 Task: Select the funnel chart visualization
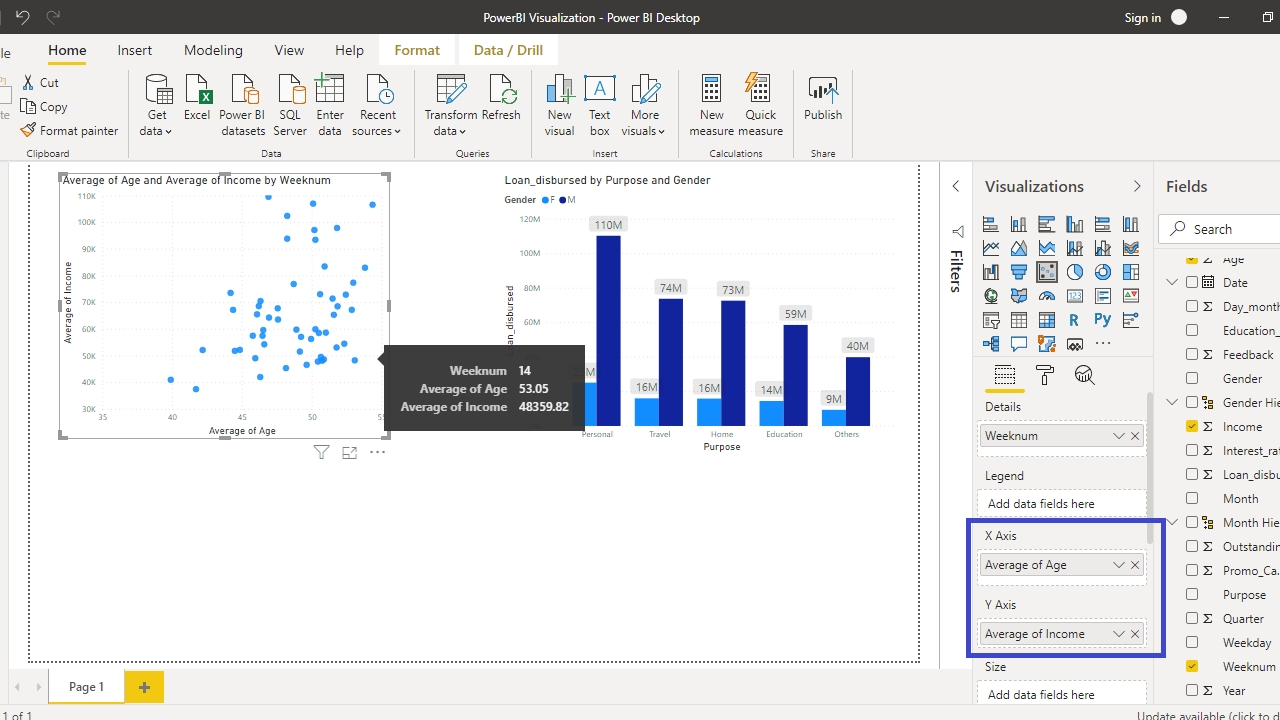click(x=1019, y=272)
